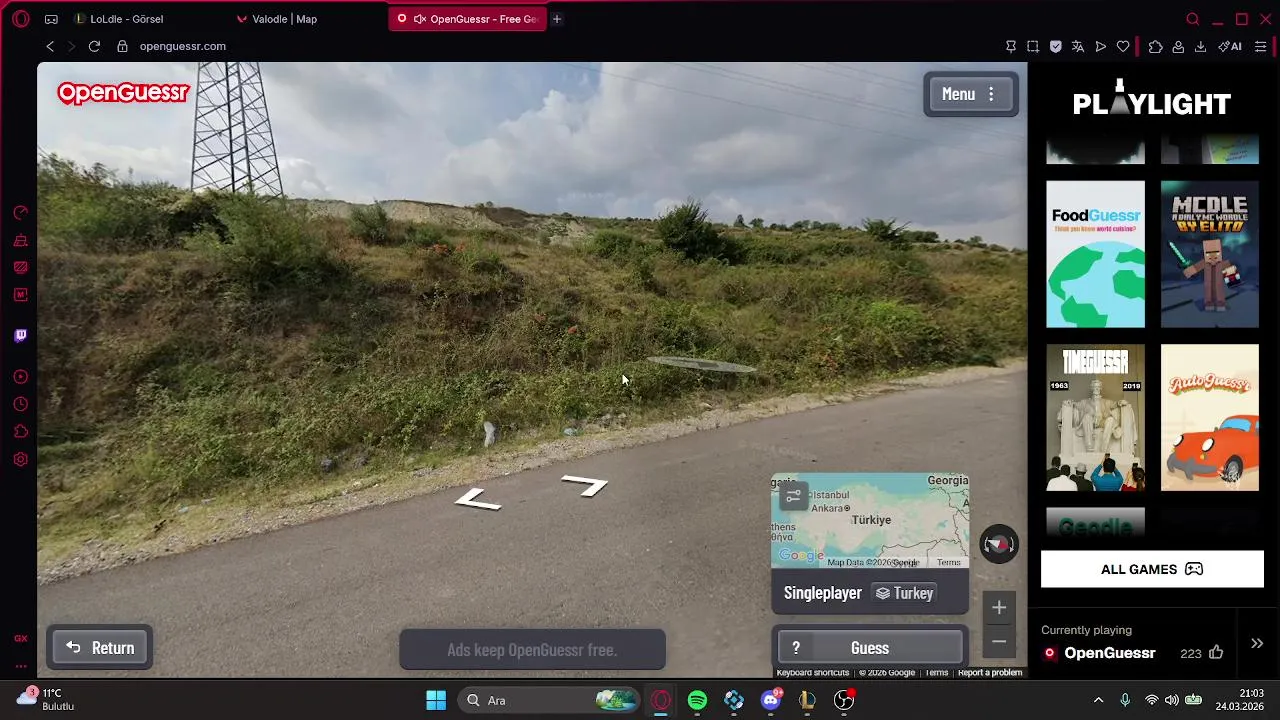Open map layer options toggle

793,495
